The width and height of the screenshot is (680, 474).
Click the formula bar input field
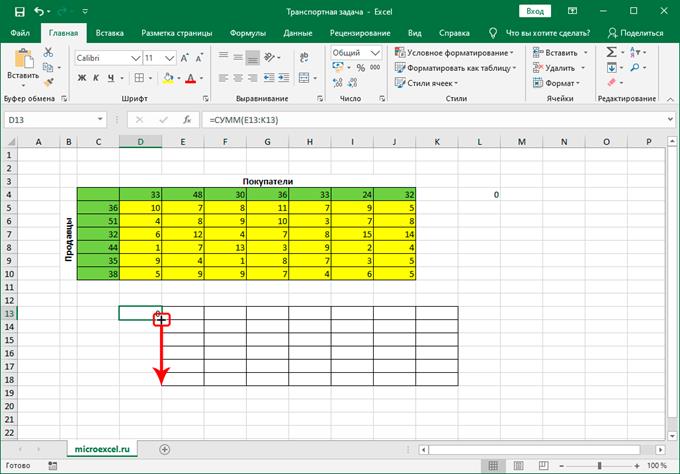click(x=434, y=120)
